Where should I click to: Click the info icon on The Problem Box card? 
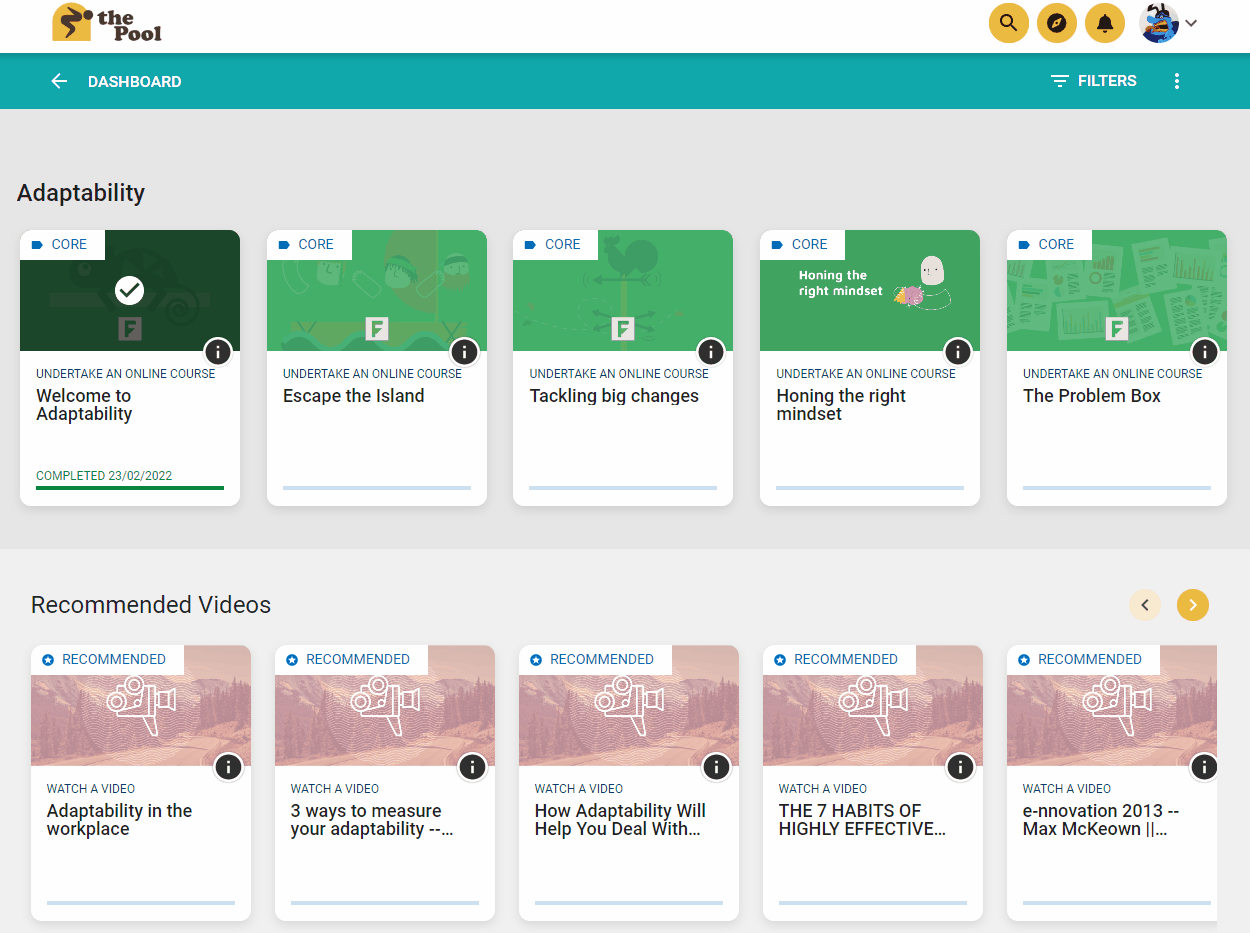click(x=1204, y=352)
